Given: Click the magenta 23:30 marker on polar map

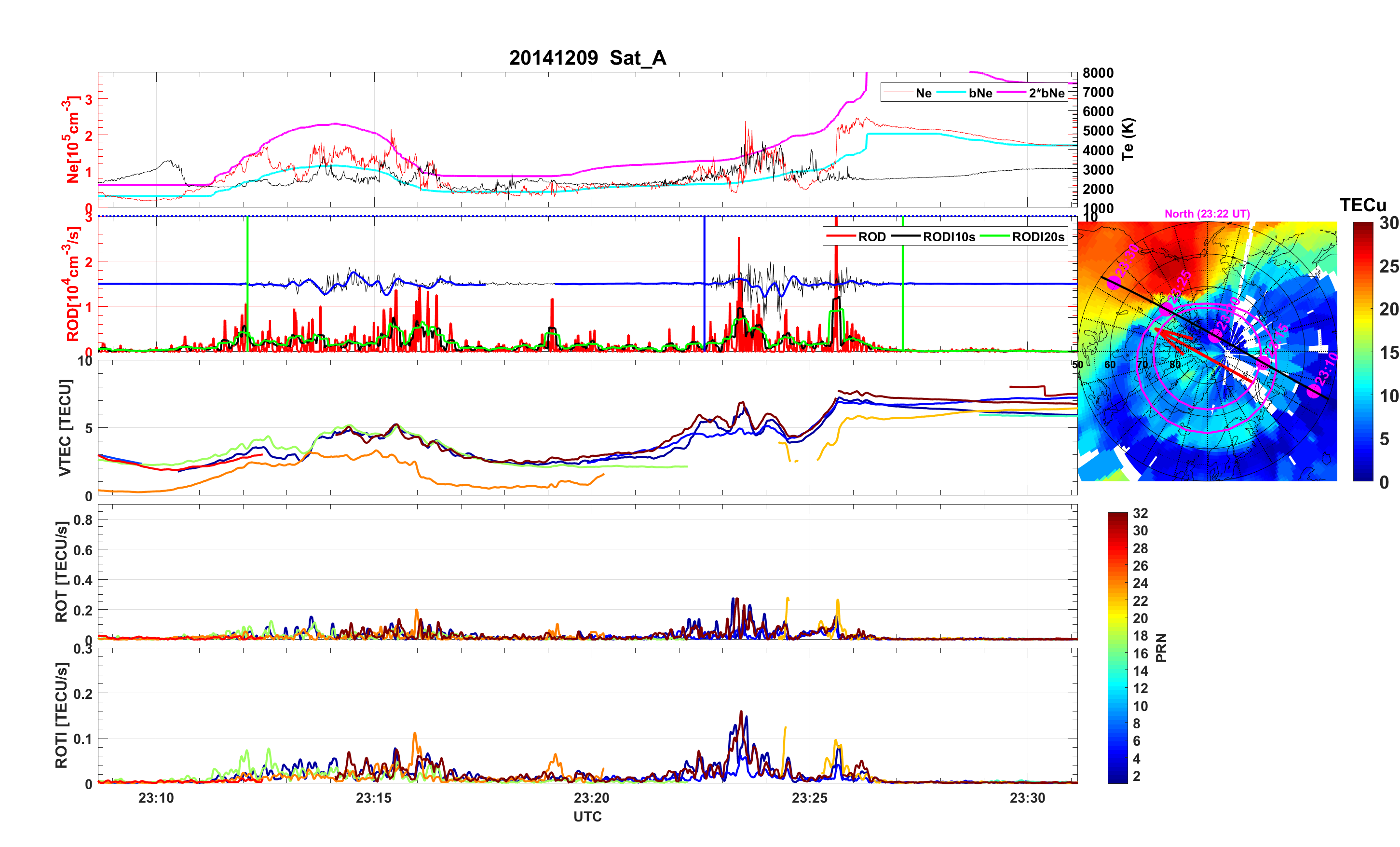Looking at the screenshot, I should [x=1114, y=283].
